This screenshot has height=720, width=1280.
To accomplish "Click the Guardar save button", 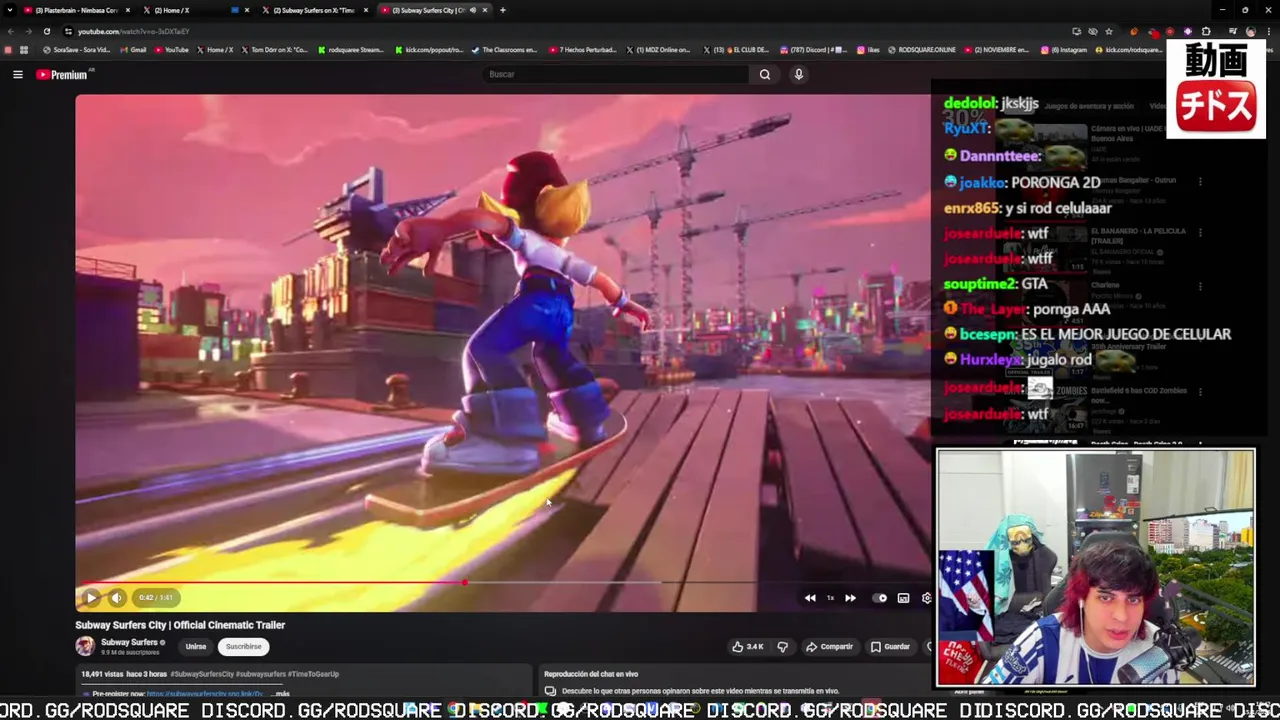I will [890, 647].
